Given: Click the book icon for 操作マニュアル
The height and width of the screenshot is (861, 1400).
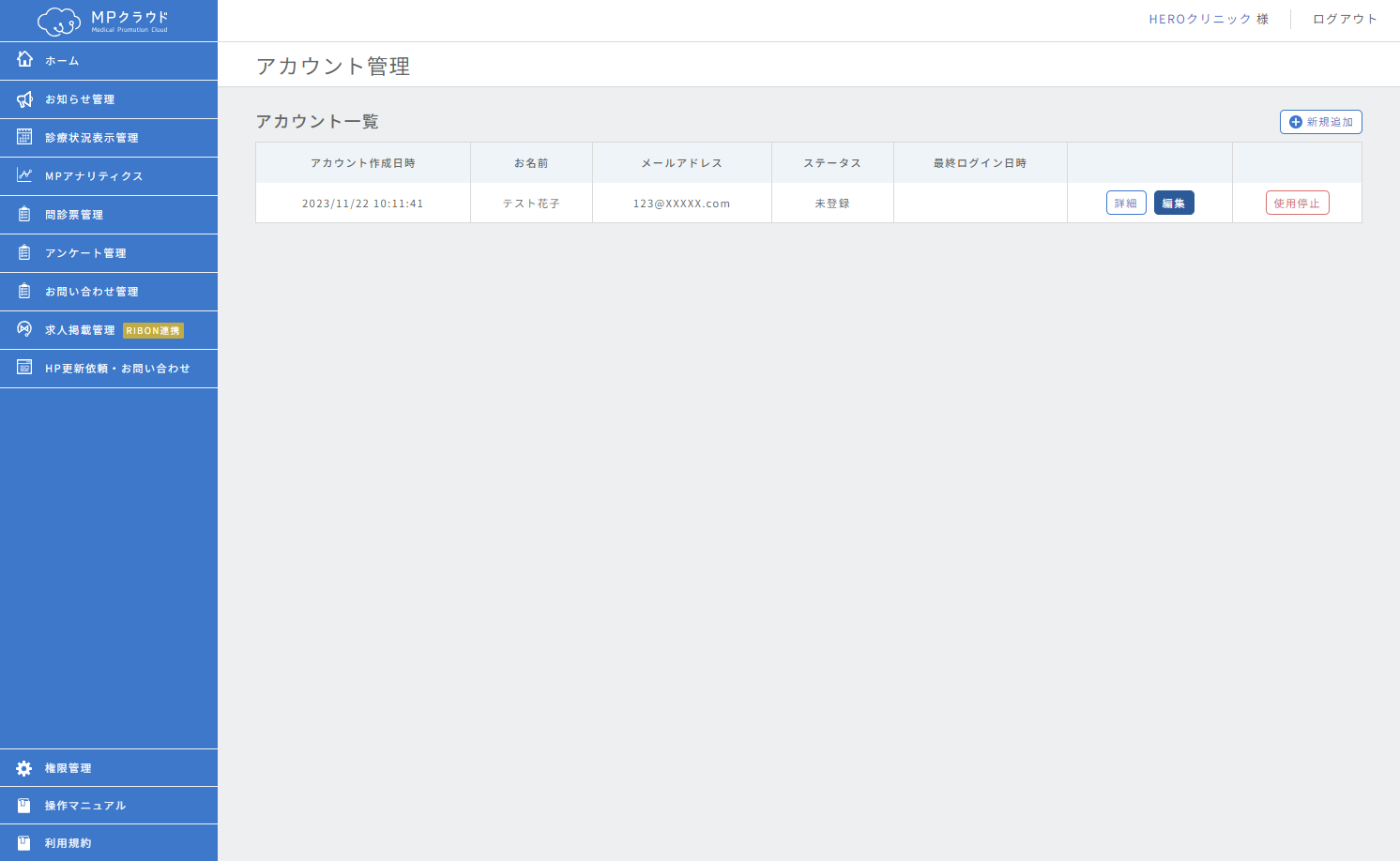Looking at the screenshot, I should tap(24, 806).
